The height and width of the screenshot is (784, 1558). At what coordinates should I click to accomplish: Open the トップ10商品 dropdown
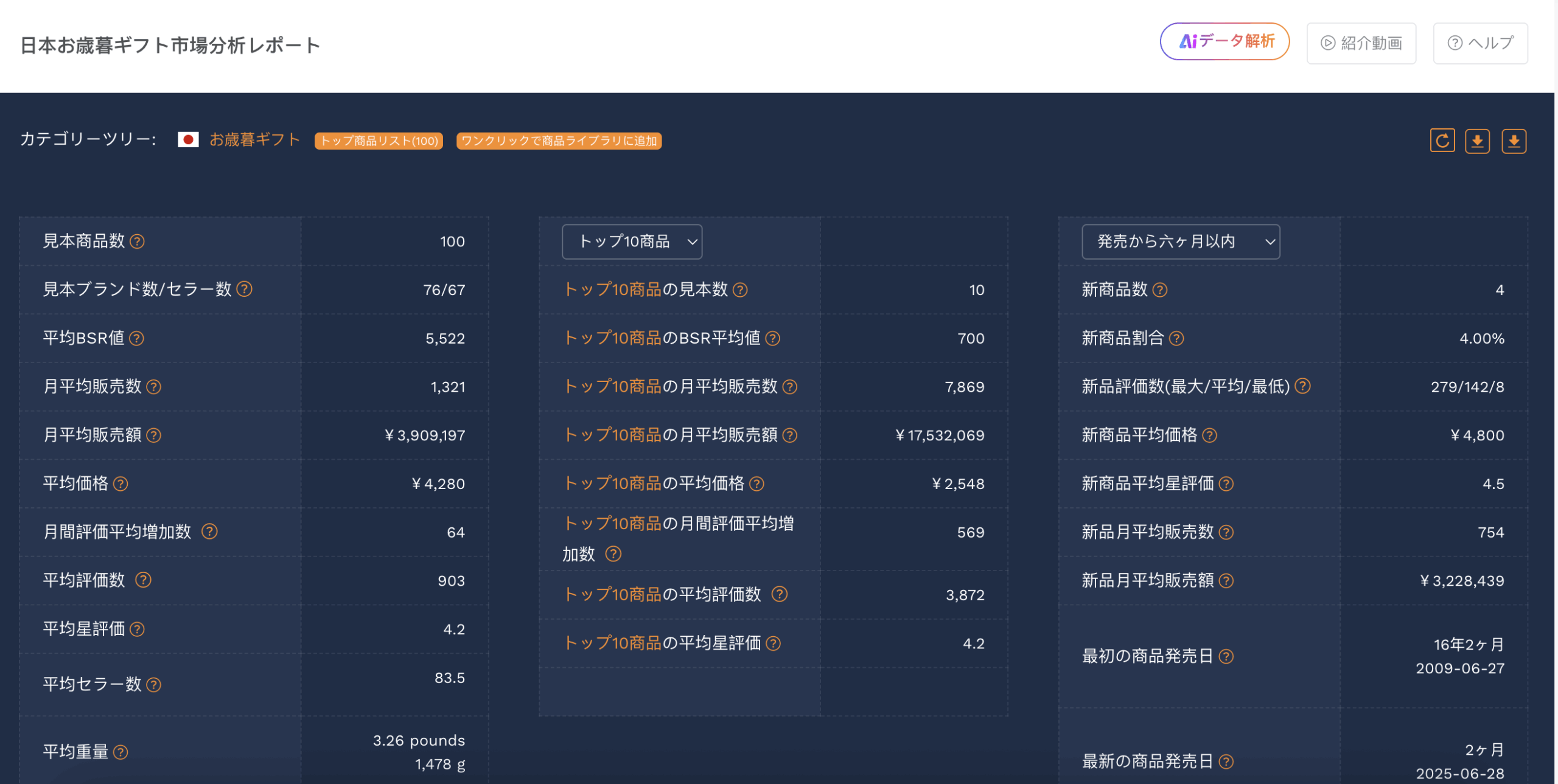[x=632, y=241]
